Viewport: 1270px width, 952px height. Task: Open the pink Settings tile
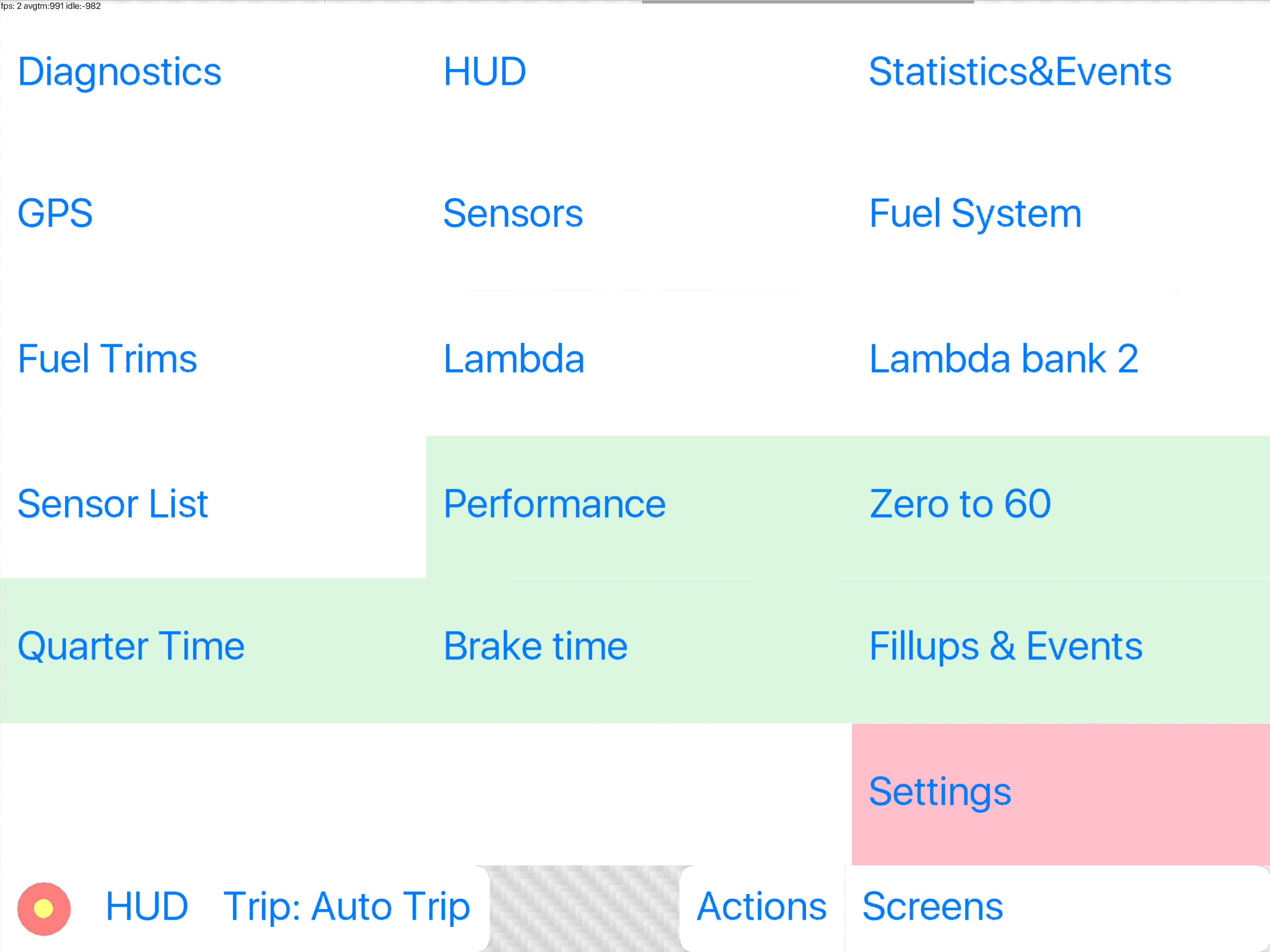(940, 793)
